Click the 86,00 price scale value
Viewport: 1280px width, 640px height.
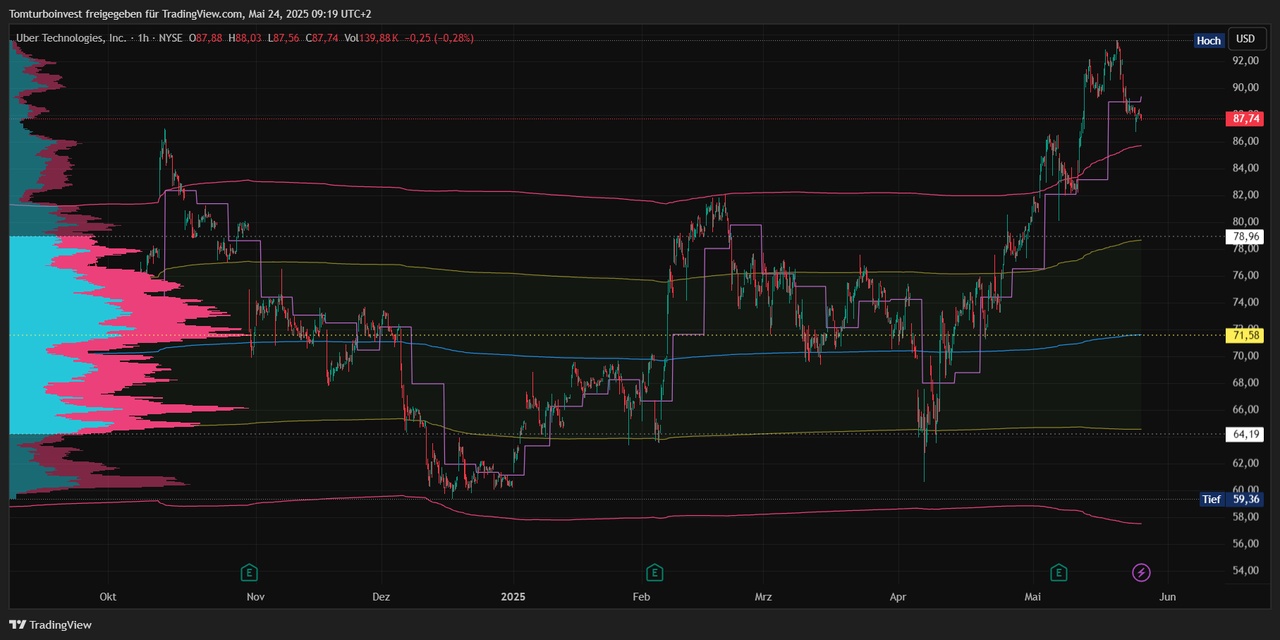(1245, 141)
